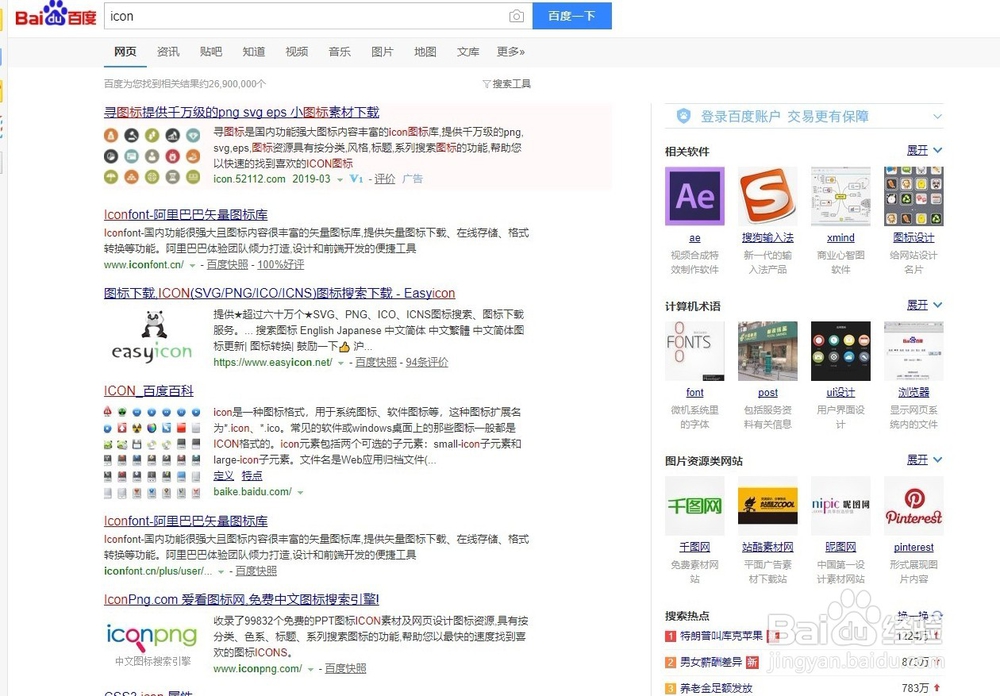The width and height of the screenshot is (1000, 696).
Task: Expand the 登录百度账户 banner chevron
Action: (x=937, y=117)
